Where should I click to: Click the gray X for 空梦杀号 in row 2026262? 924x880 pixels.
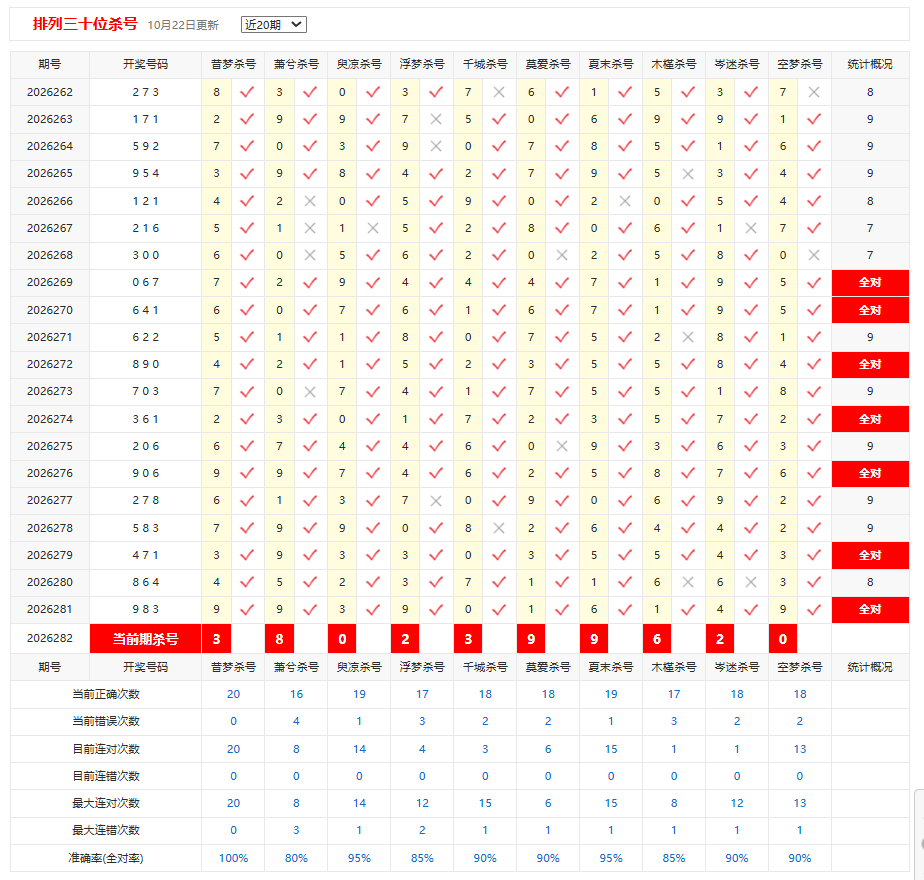(814, 92)
